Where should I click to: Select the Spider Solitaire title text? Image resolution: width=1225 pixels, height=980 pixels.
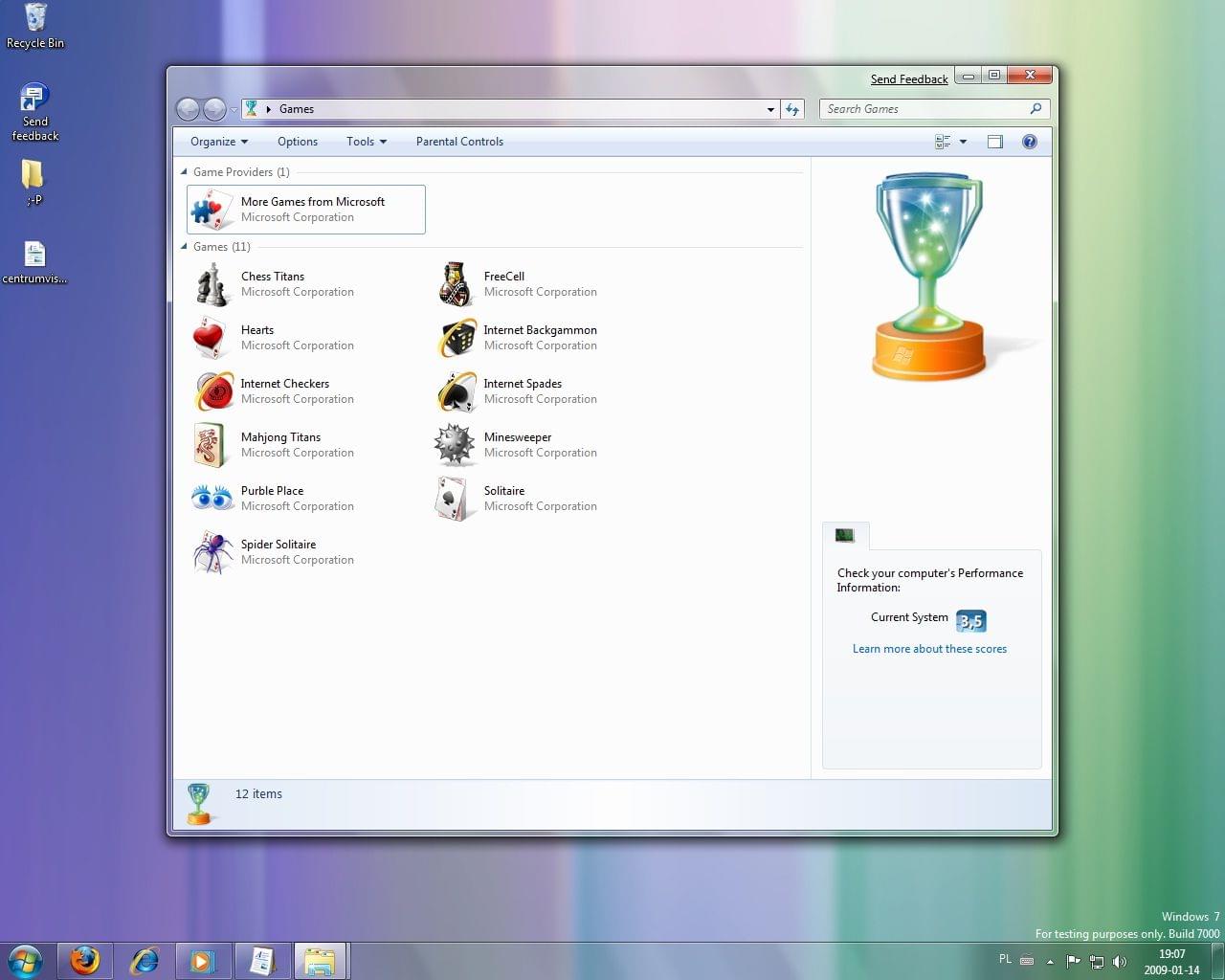click(278, 545)
